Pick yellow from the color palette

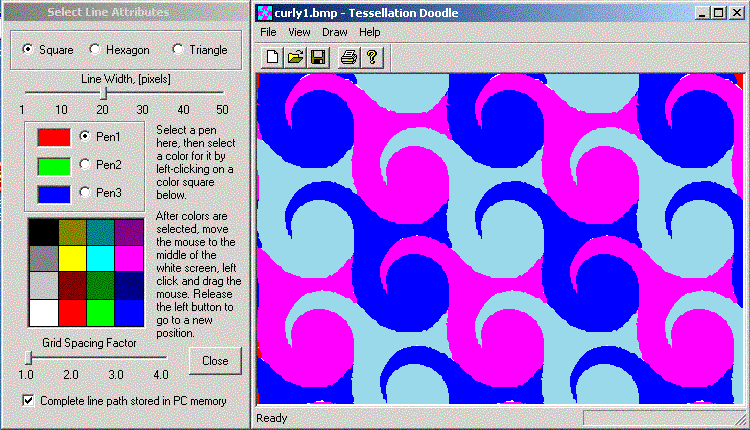pos(72,259)
